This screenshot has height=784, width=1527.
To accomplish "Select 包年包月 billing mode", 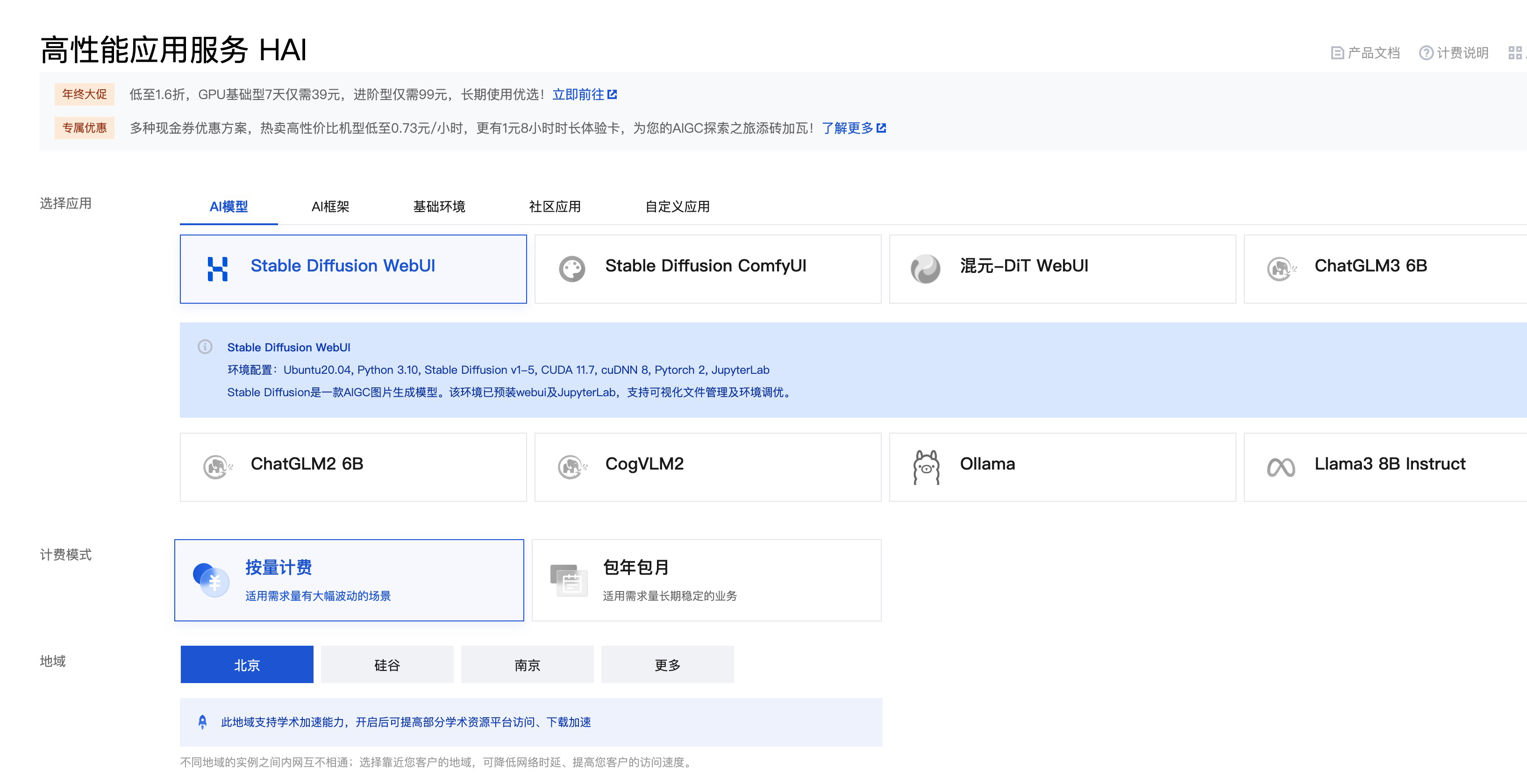I will click(706, 579).
